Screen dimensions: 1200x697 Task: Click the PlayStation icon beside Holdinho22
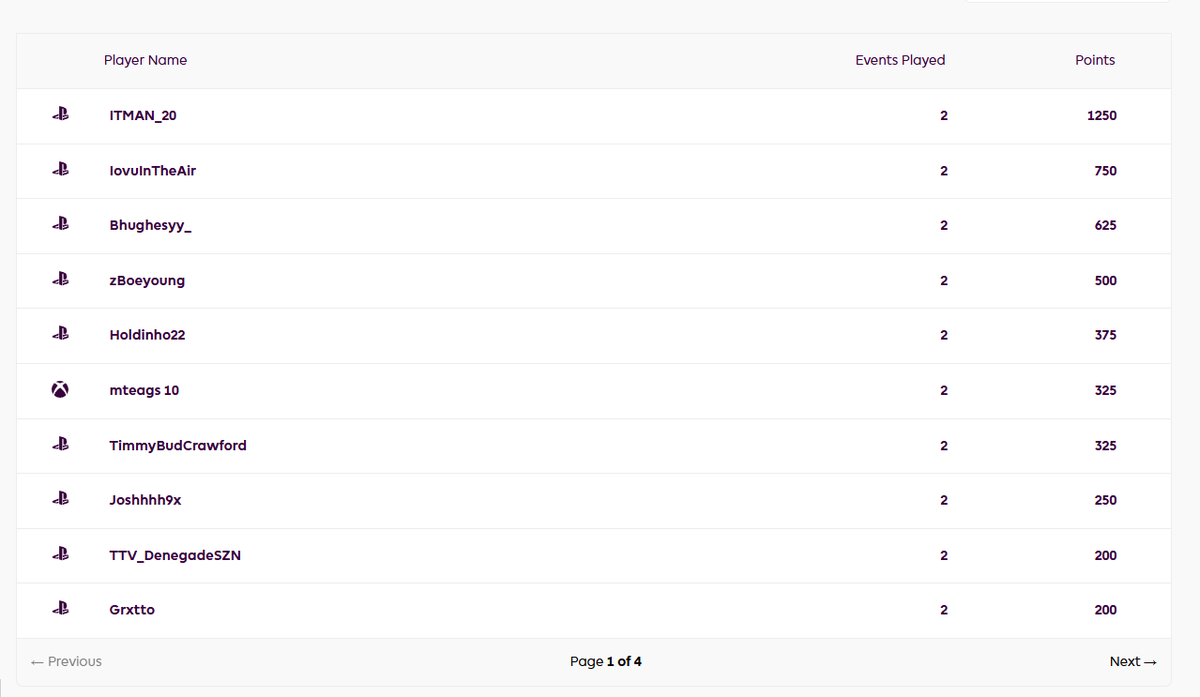60,335
